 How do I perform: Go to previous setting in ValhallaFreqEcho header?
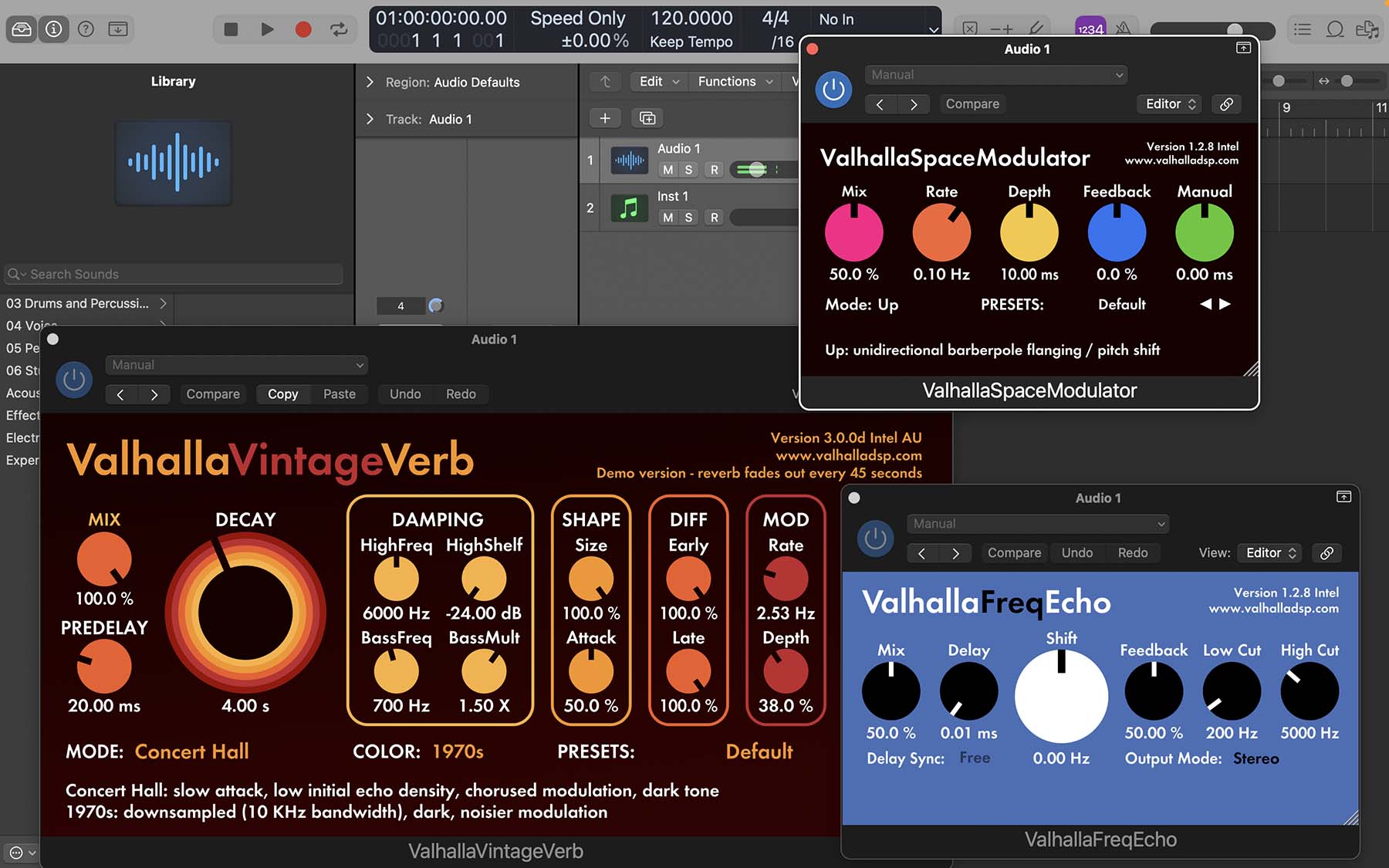pos(922,553)
